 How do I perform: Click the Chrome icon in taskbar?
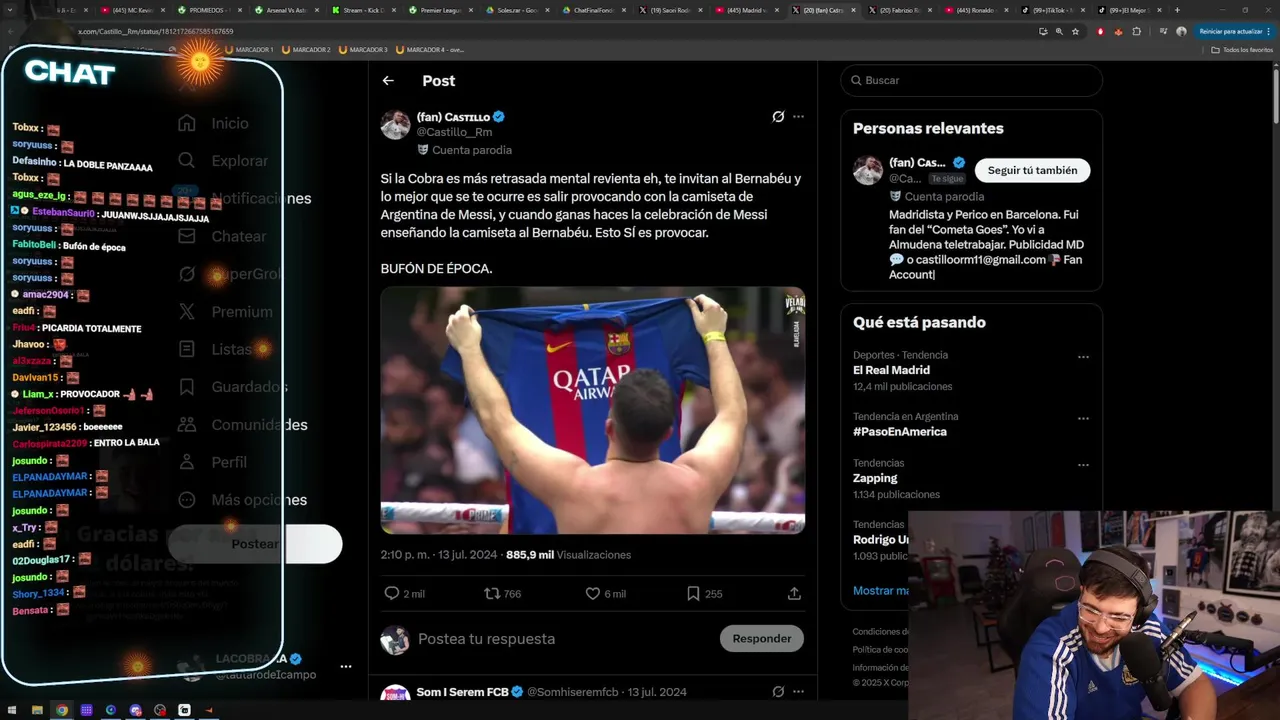coord(62,710)
